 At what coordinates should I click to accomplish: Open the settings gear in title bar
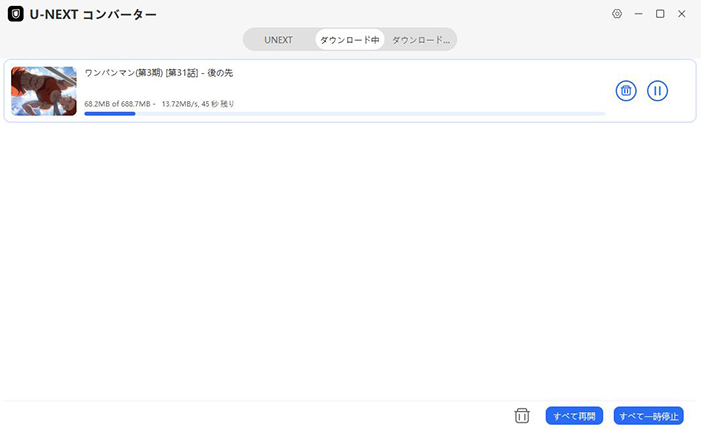(x=617, y=14)
